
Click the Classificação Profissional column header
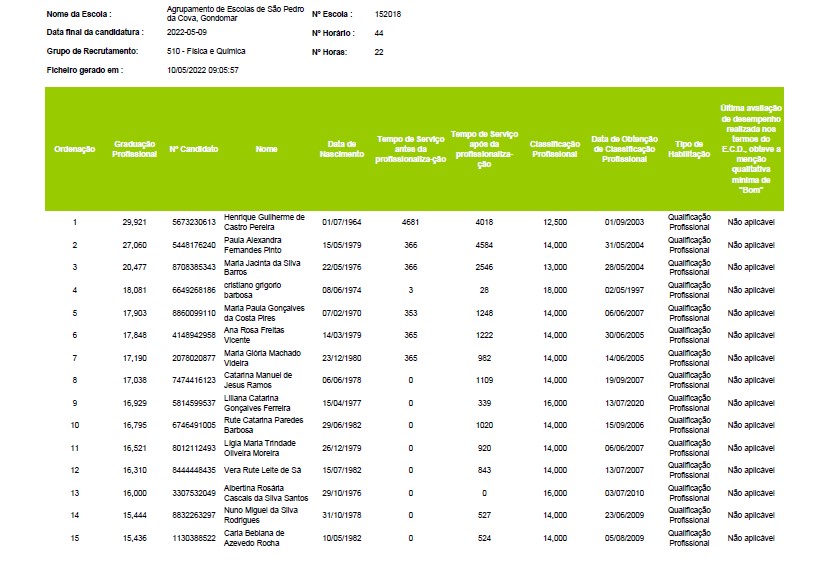(554, 149)
